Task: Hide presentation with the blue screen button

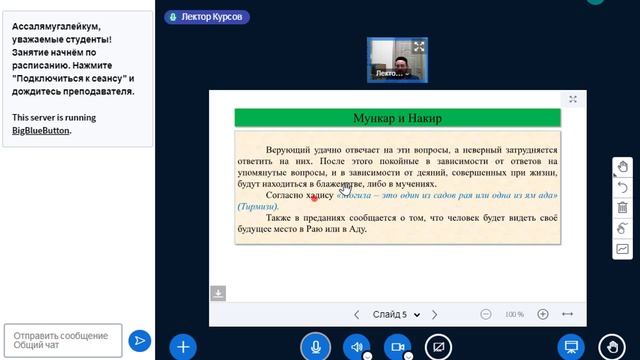Action: [x=571, y=347]
